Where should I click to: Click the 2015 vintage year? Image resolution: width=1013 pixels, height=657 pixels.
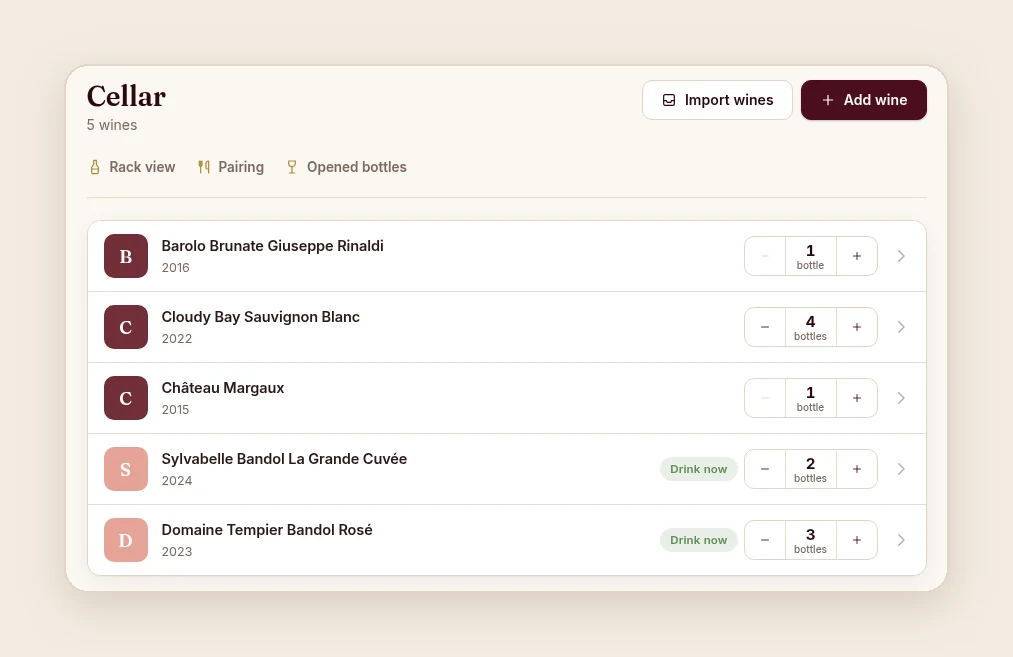click(176, 410)
